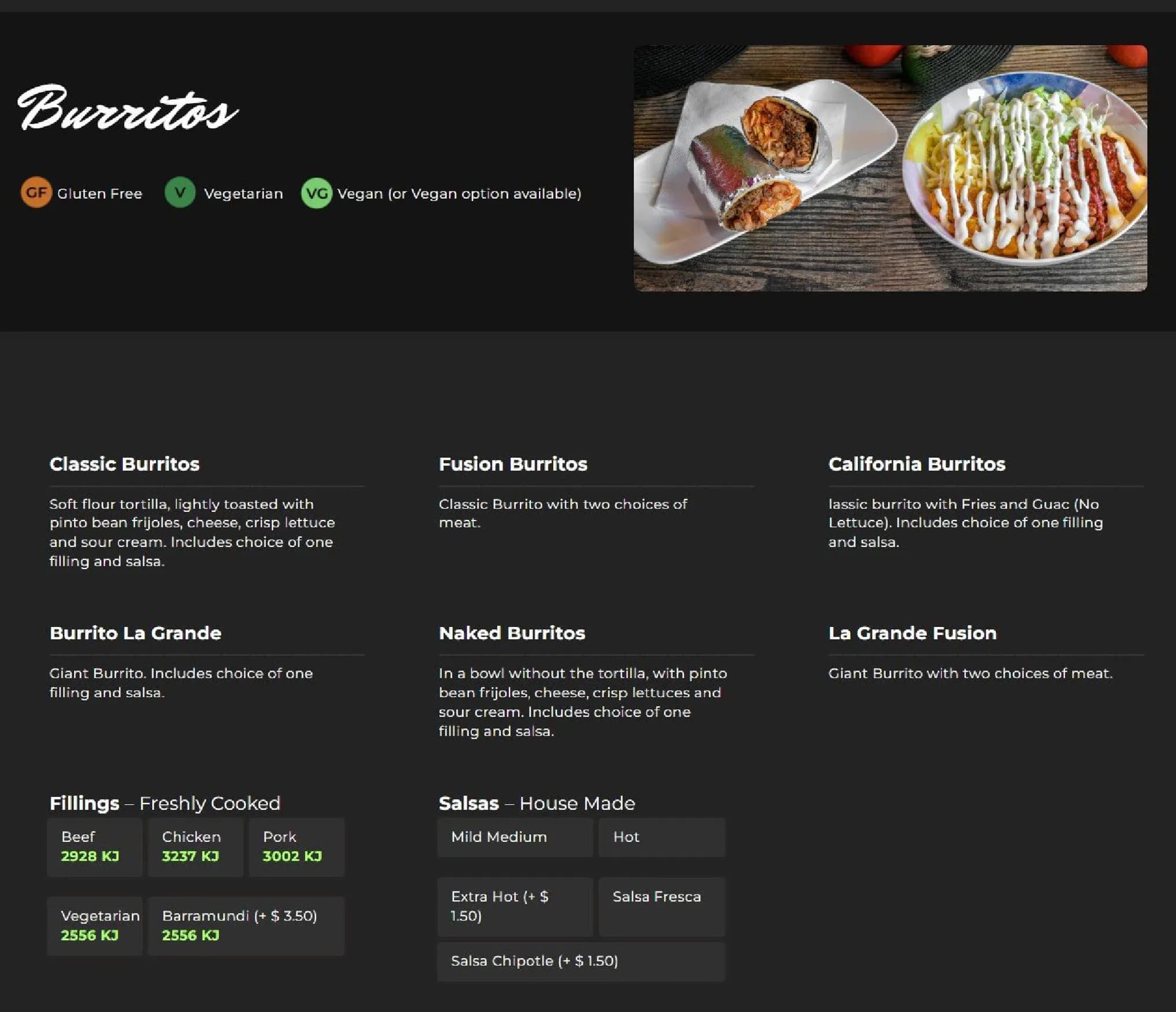Click the La Grande Fusion description text

(970, 673)
